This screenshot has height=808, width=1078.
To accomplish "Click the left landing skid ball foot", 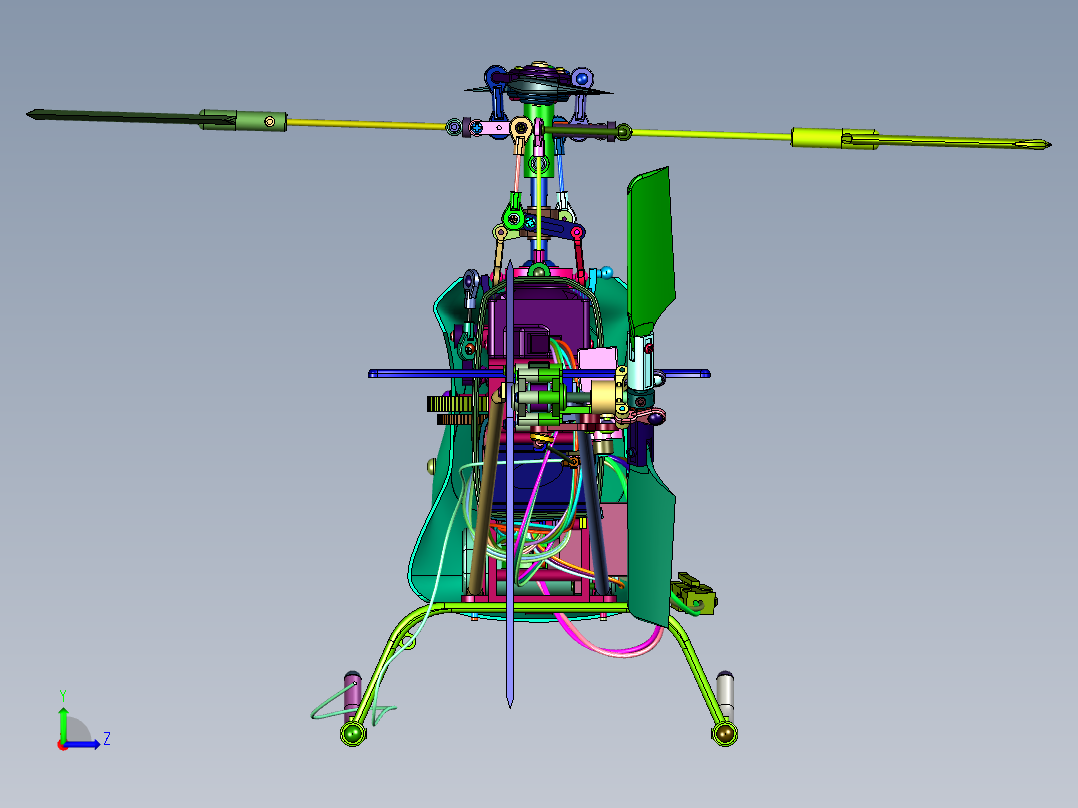I will 353,734.
